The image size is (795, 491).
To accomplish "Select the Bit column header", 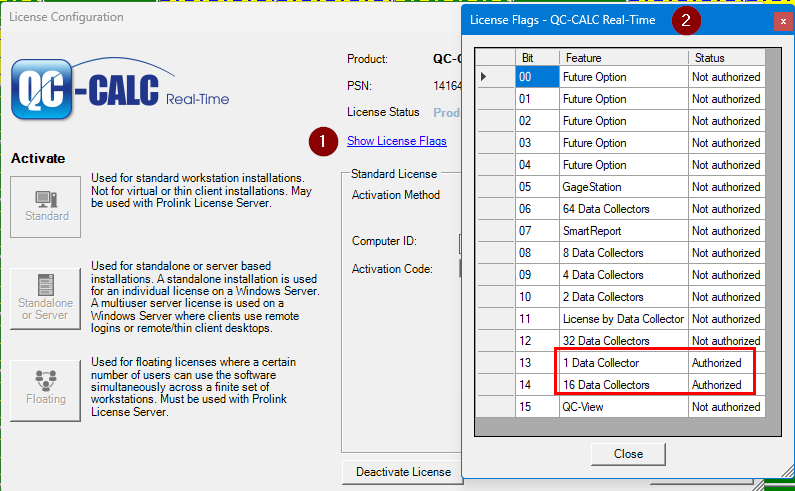I will tap(537, 57).
